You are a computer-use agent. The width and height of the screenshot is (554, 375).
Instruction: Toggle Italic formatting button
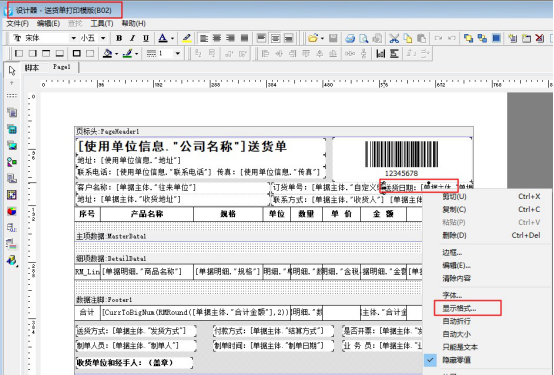(x=132, y=38)
